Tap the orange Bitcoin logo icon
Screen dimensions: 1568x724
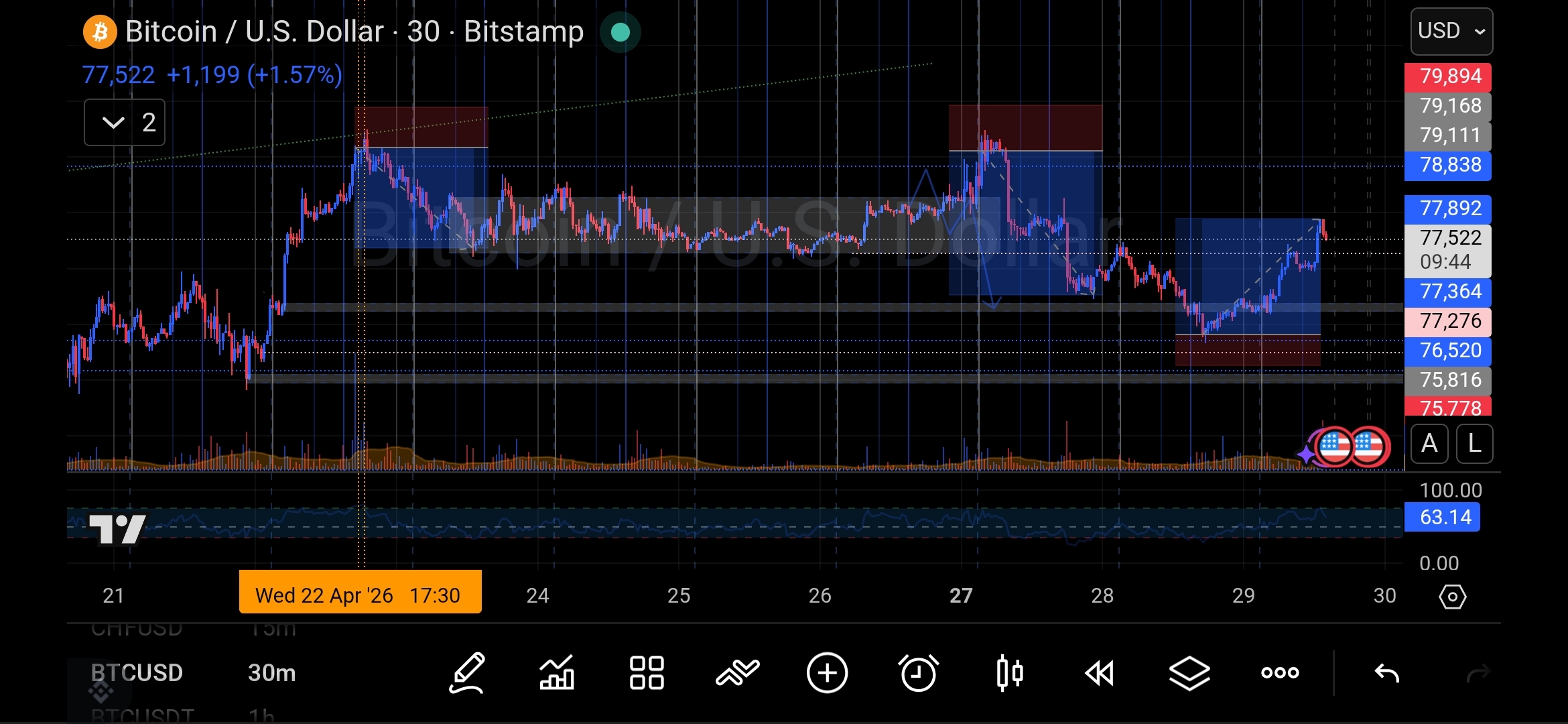coord(100,32)
